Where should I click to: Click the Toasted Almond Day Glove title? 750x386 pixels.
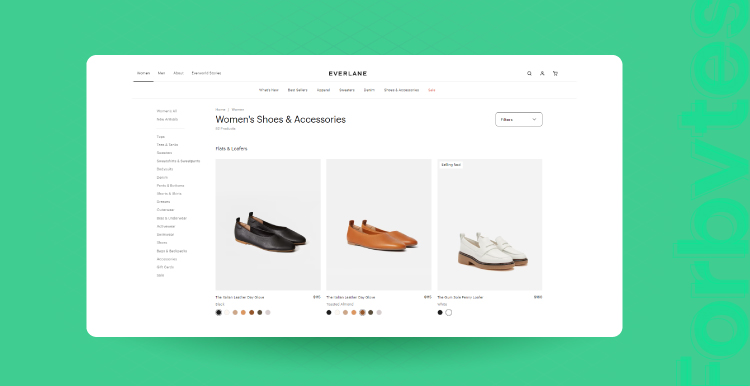pyautogui.click(x=351, y=297)
